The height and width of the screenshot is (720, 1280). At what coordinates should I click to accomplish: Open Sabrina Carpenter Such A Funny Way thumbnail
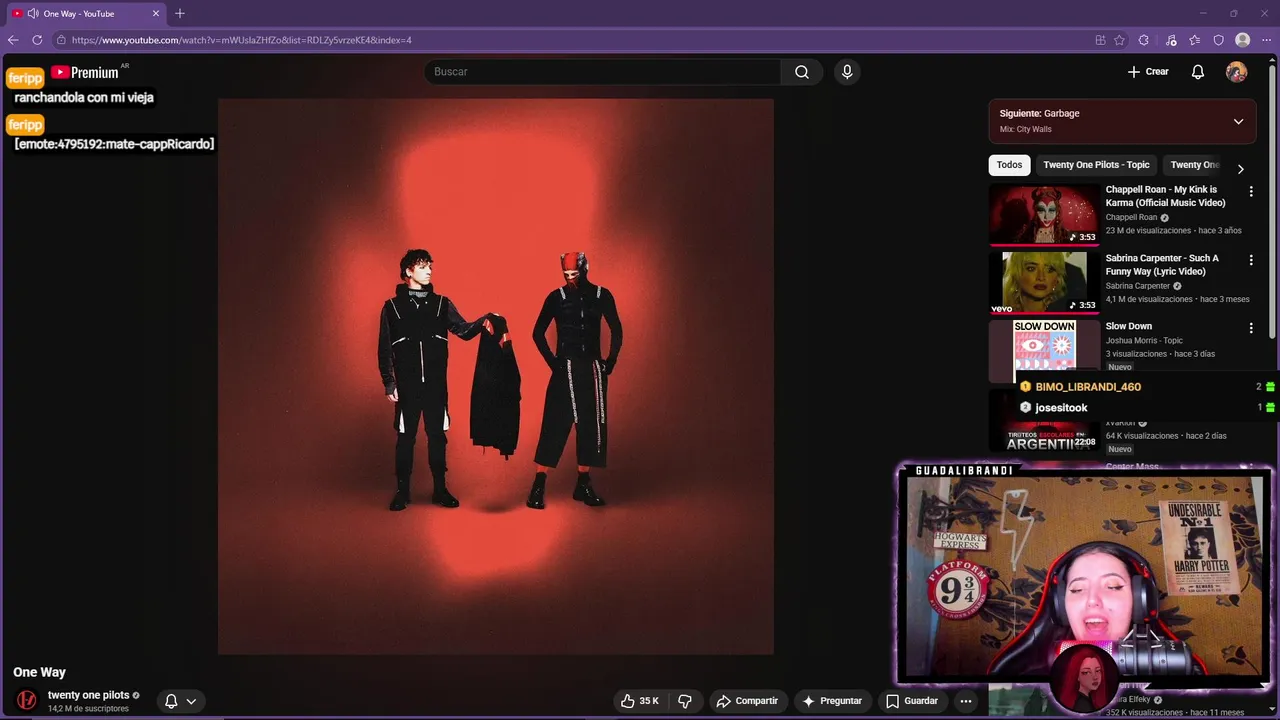click(x=1044, y=283)
